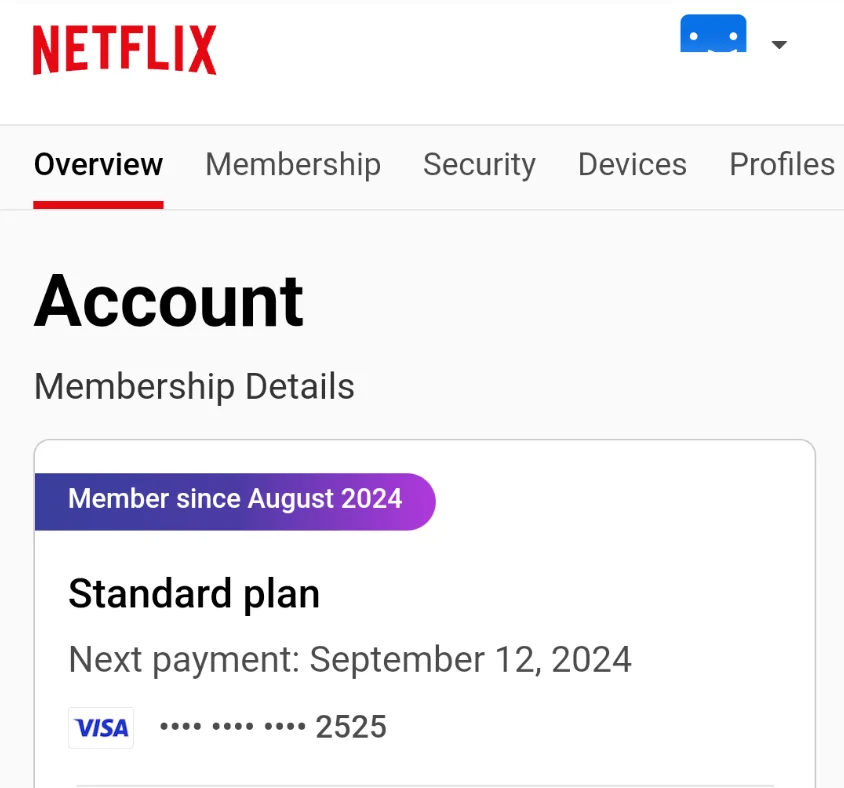
Task: Click the Next payment date line
Action: [x=350, y=660]
